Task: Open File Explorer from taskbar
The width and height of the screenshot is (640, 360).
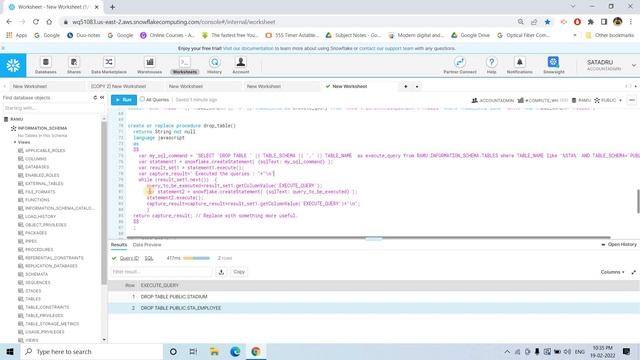Action: point(214,351)
